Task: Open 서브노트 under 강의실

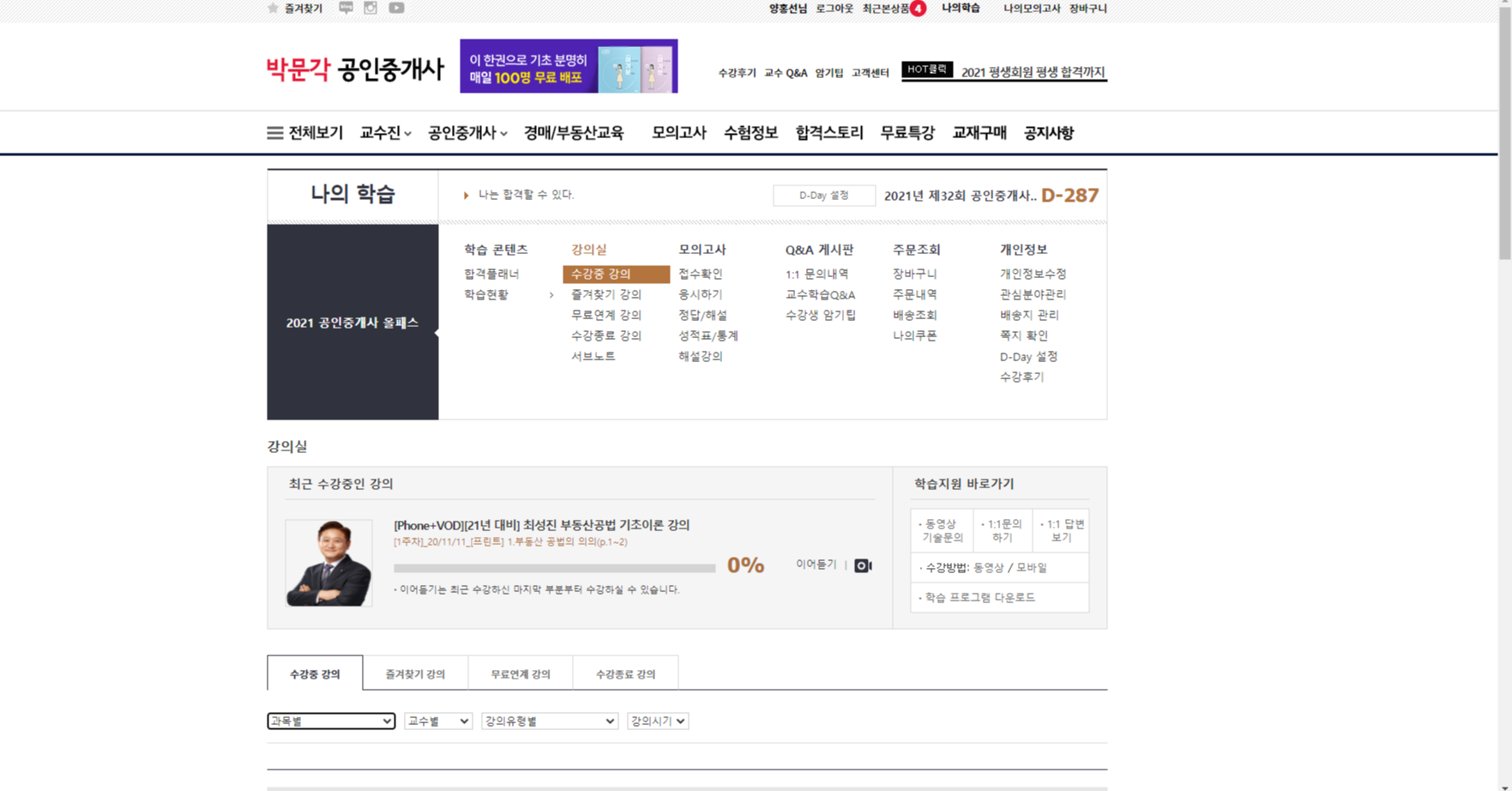Action: (593, 356)
